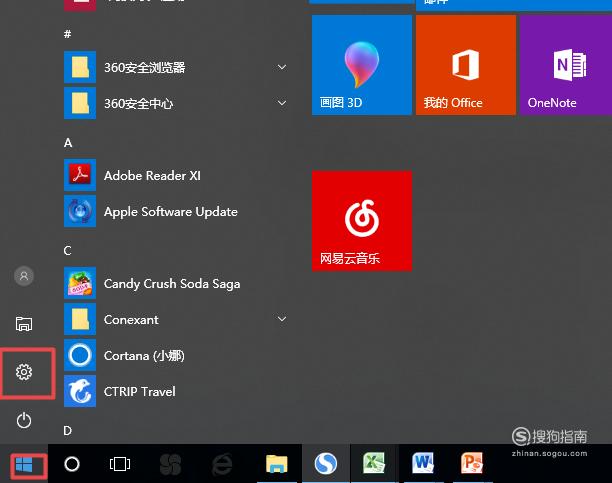Click the letter C section header
612x483 pixels.
pos(68,251)
